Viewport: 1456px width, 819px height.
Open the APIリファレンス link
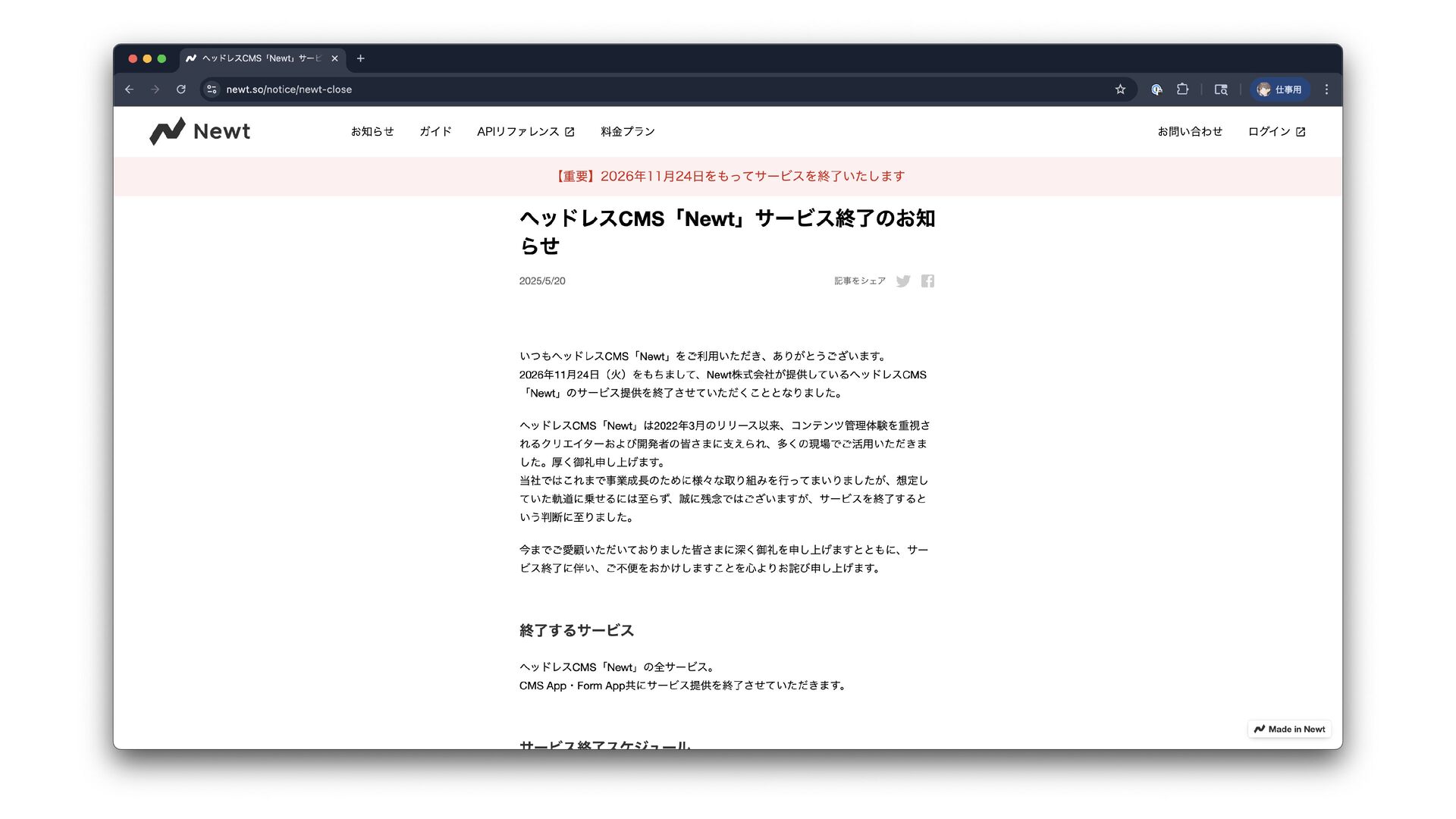526,131
